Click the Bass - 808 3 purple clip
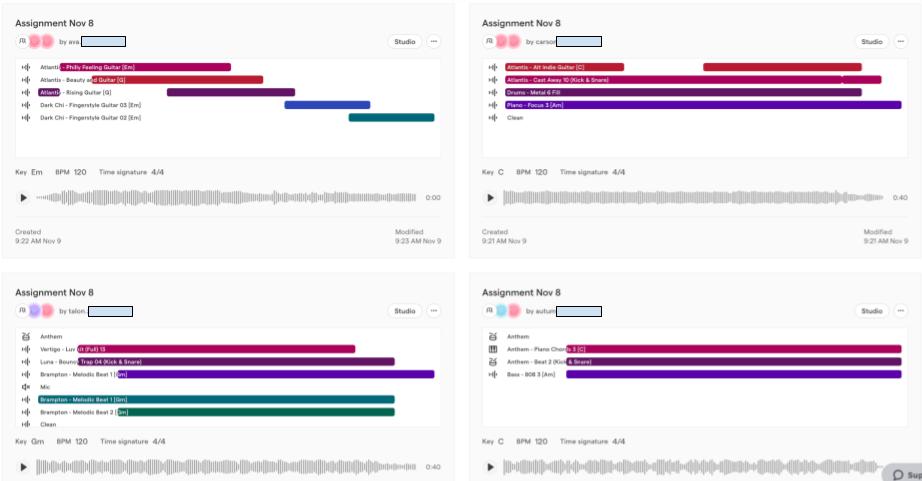 coord(734,375)
